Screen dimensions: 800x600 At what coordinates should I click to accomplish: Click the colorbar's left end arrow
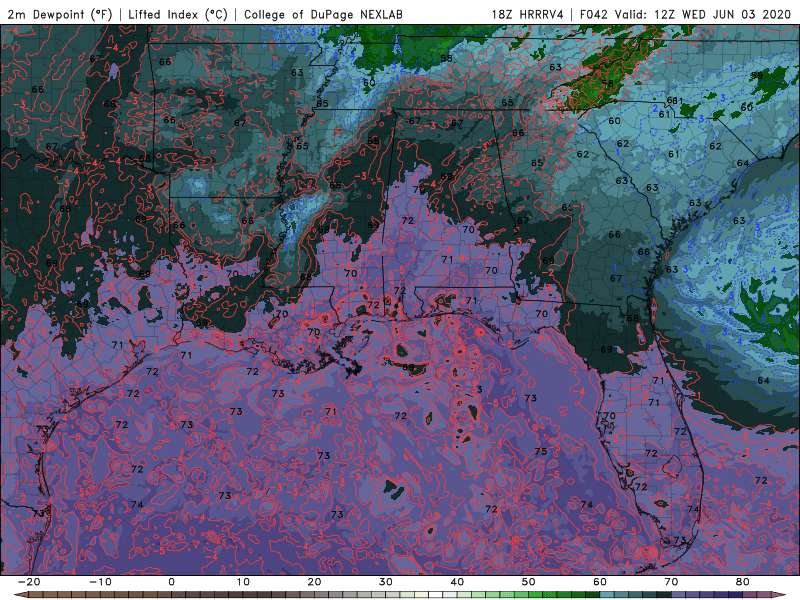coord(19,595)
